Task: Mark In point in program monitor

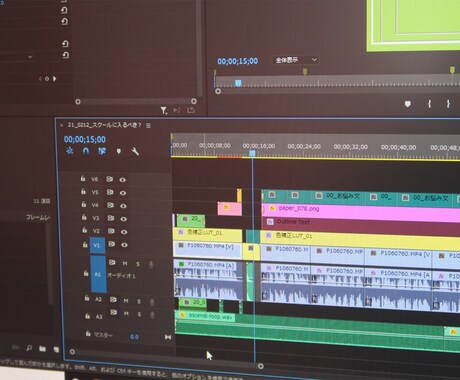Action: point(430,104)
